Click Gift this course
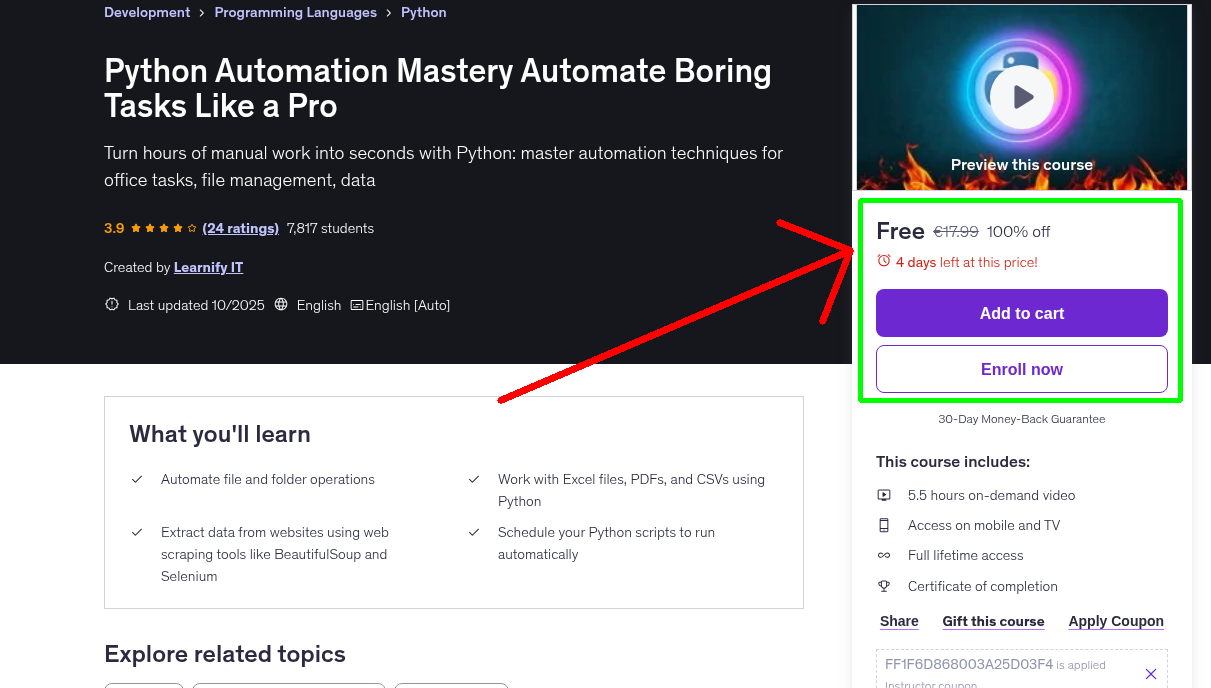This screenshot has height=688, width=1211. point(993,621)
